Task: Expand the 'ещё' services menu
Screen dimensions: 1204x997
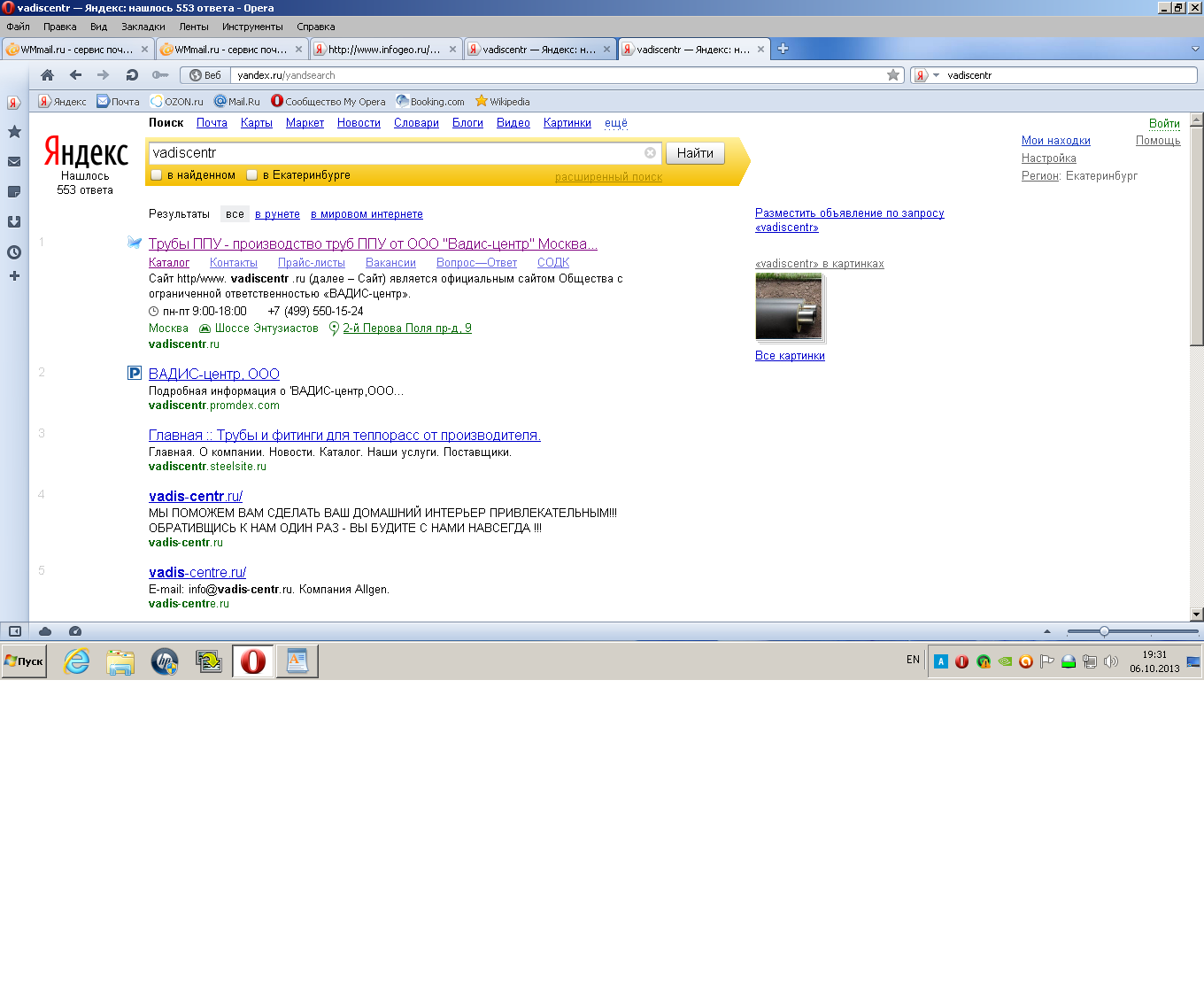Action: 616,123
